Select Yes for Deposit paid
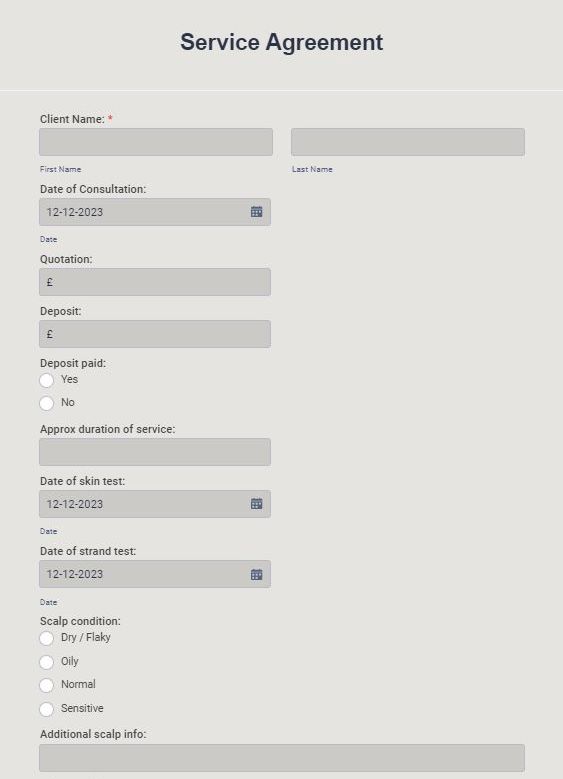 [47, 380]
